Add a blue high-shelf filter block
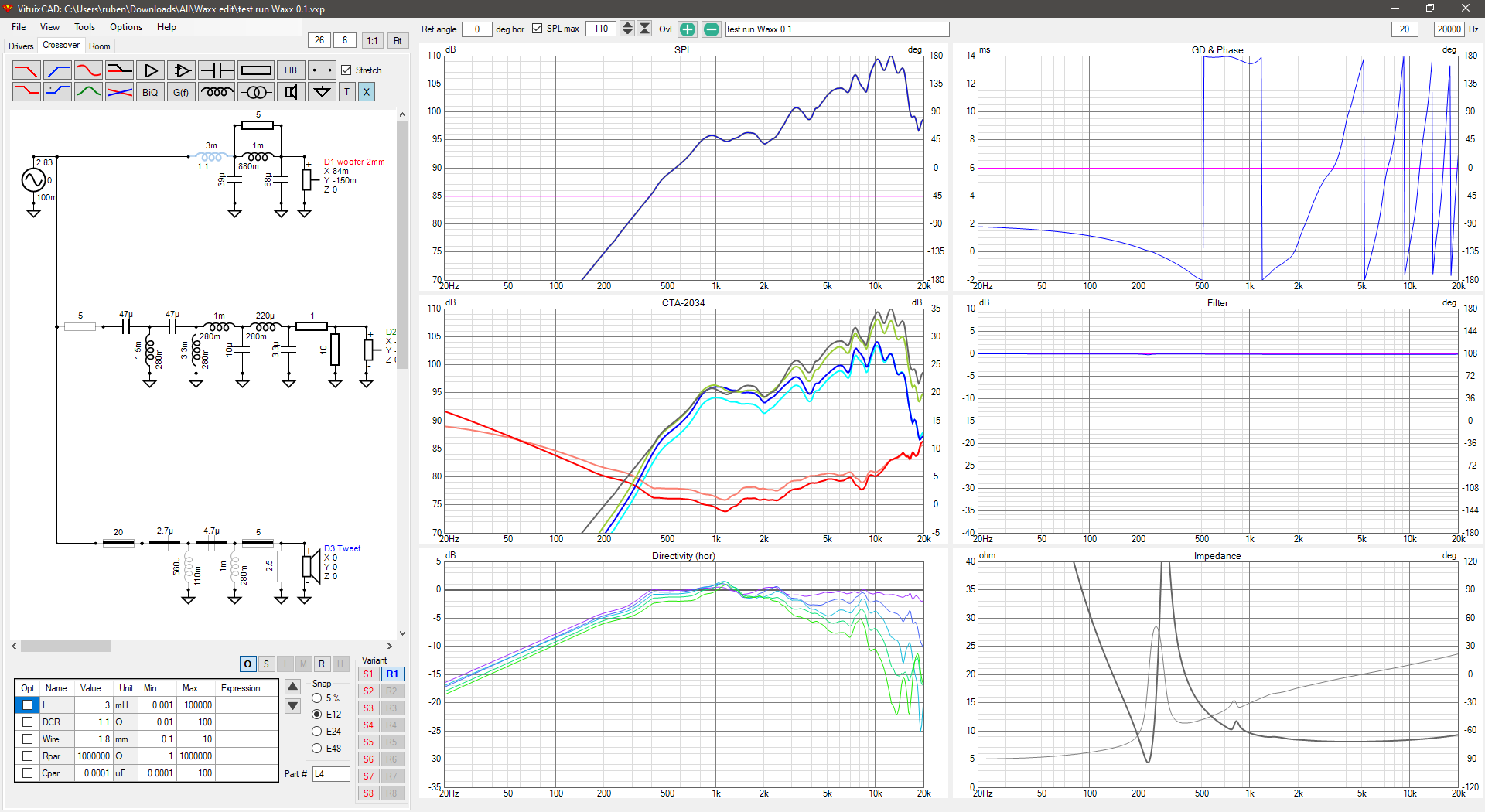 pyautogui.click(x=57, y=92)
